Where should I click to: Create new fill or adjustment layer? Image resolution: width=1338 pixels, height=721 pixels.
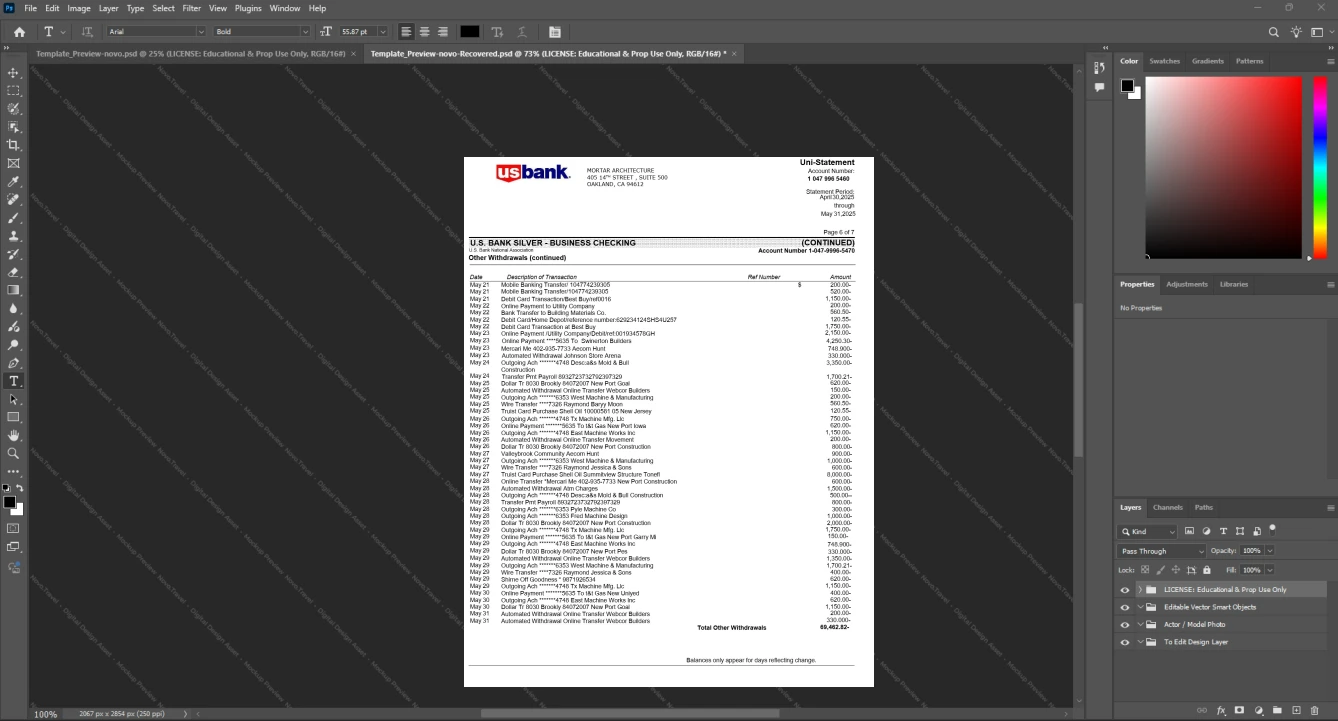coord(1258,710)
